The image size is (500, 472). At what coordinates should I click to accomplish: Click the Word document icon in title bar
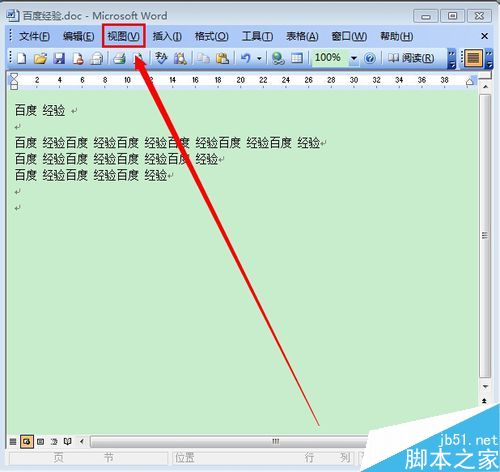pyautogui.click(x=12, y=15)
